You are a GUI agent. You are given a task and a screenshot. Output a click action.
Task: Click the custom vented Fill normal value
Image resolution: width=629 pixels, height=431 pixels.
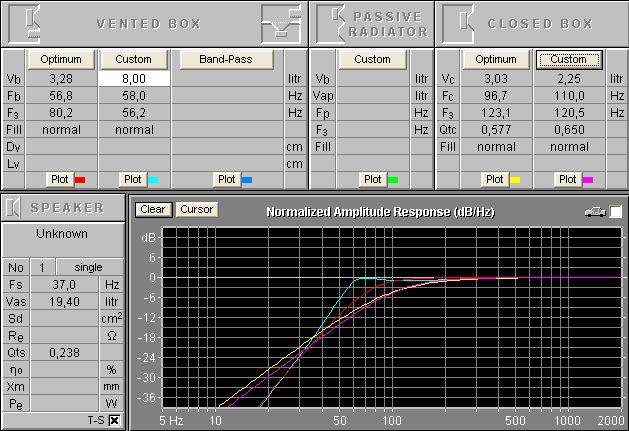[134, 130]
